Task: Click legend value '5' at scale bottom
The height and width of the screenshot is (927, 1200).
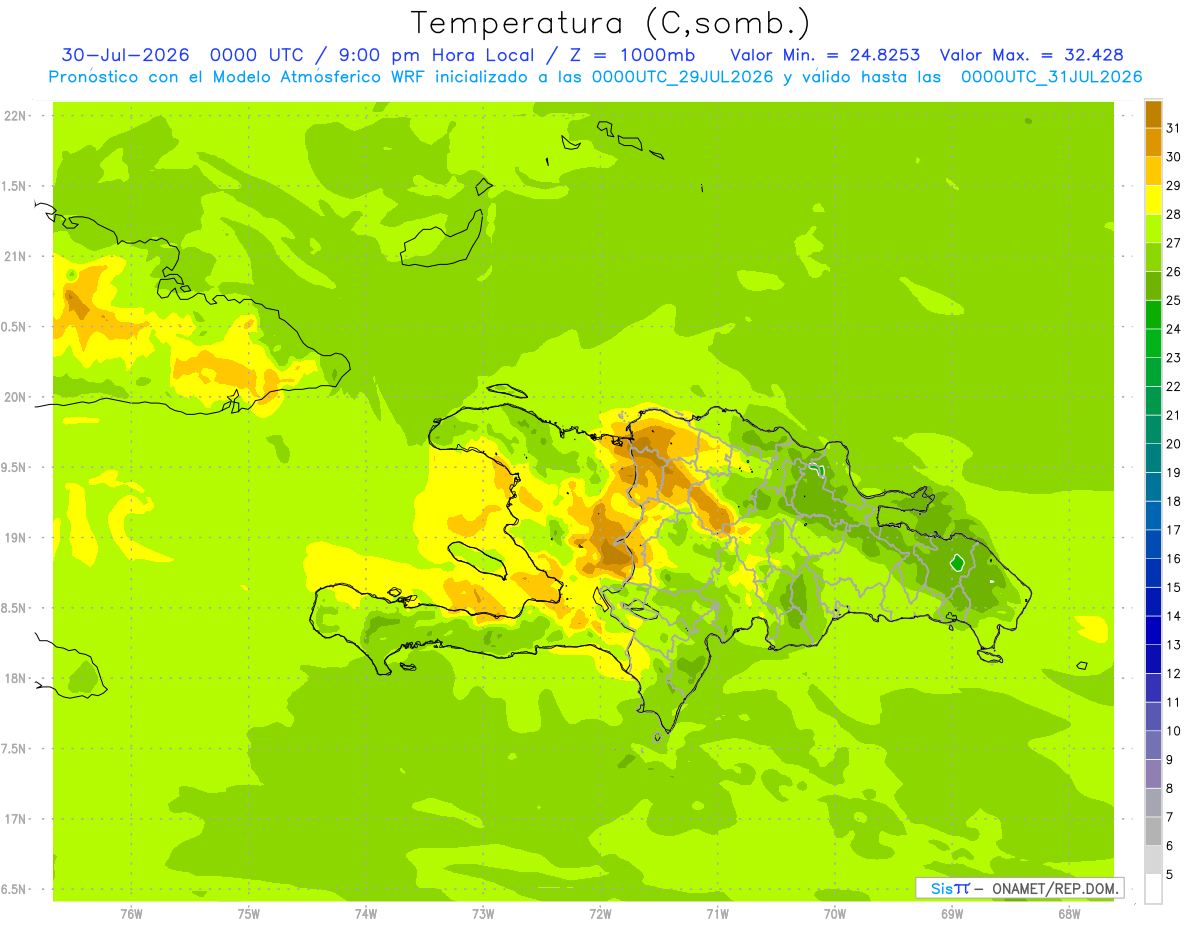Action: (x=1171, y=875)
